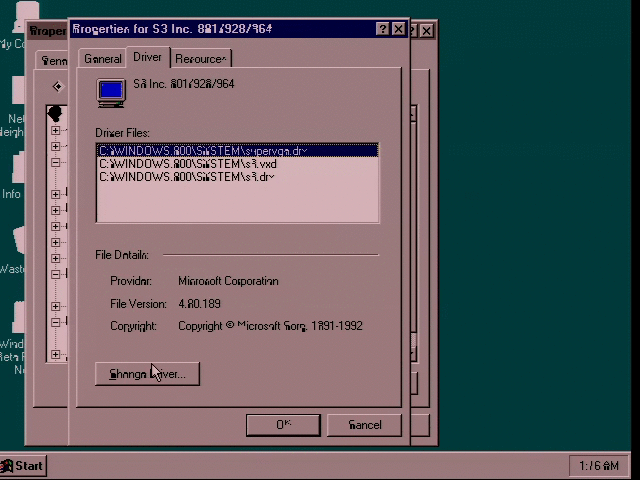The height and width of the screenshot is (480, 640).
Task: Click the taskbar clock showing 1:16 AM
Action: tap(599, 466)
